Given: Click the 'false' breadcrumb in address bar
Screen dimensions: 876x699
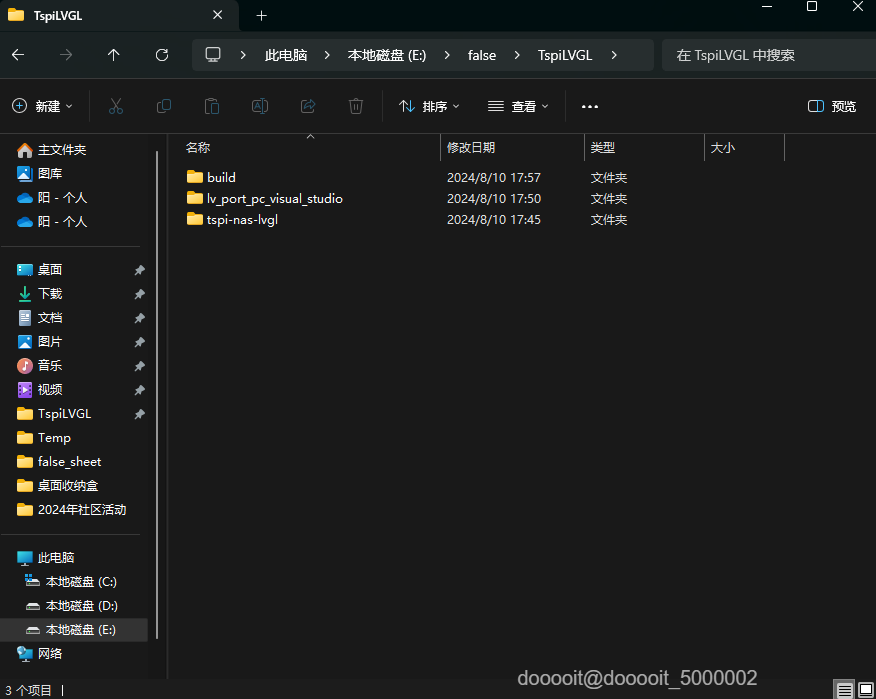Looking at the screenshot, I should click(482, 55).
